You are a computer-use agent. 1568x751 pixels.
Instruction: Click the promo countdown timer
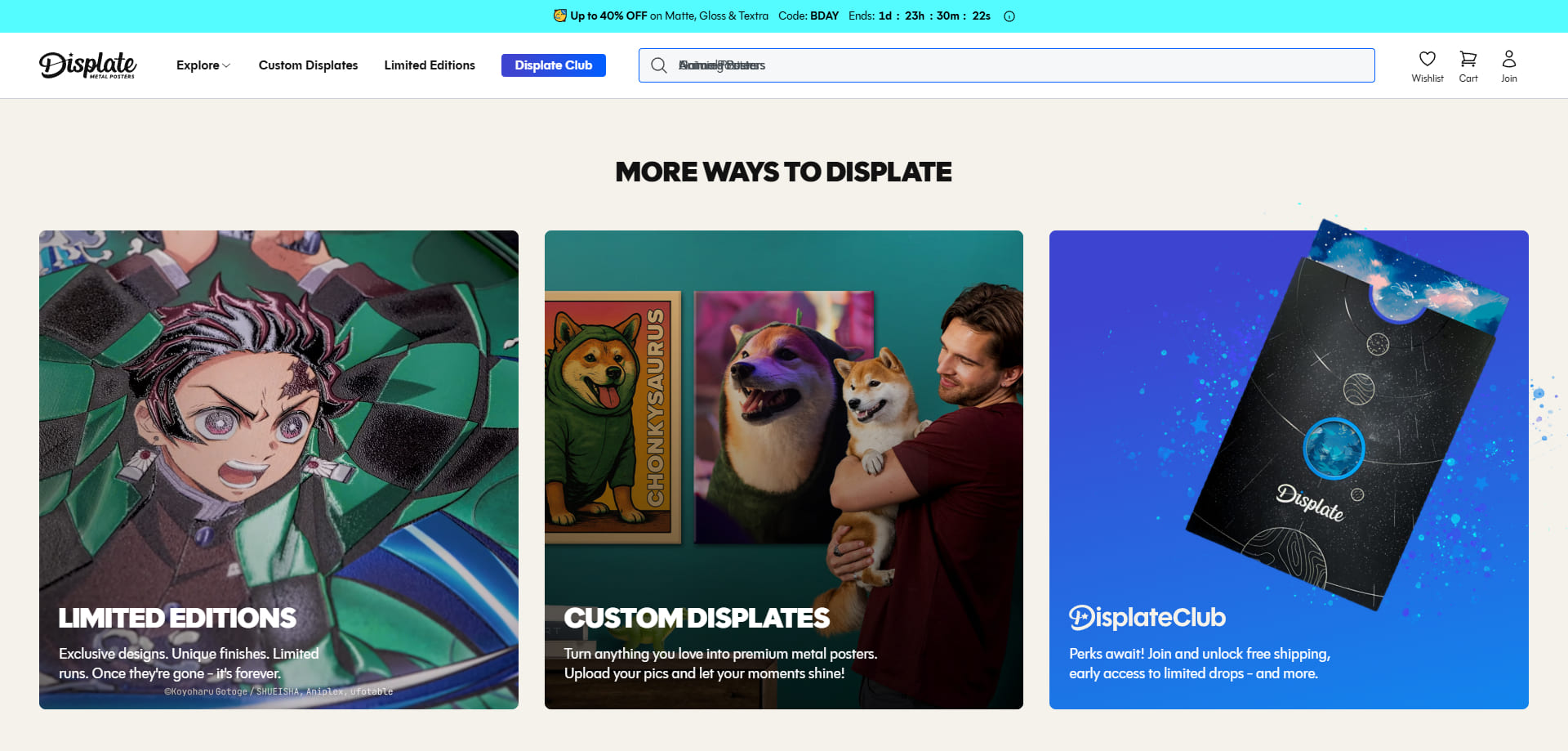(935, 16)
